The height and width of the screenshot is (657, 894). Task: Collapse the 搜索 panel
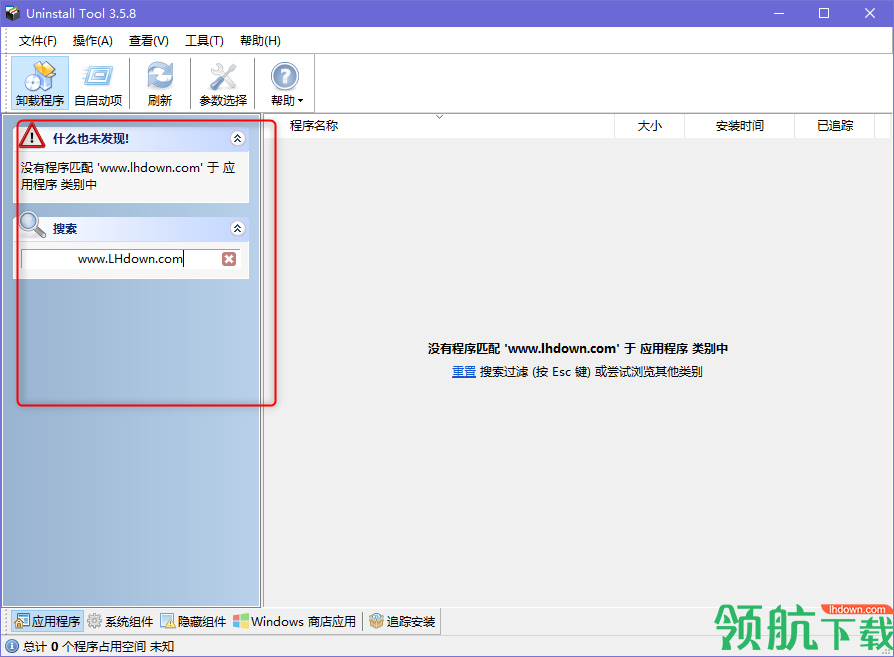tap(238, 229)
